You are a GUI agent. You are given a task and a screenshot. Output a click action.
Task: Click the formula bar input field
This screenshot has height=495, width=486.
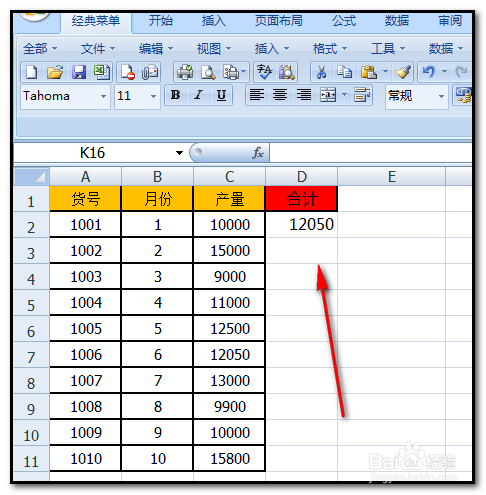(371, 153)
